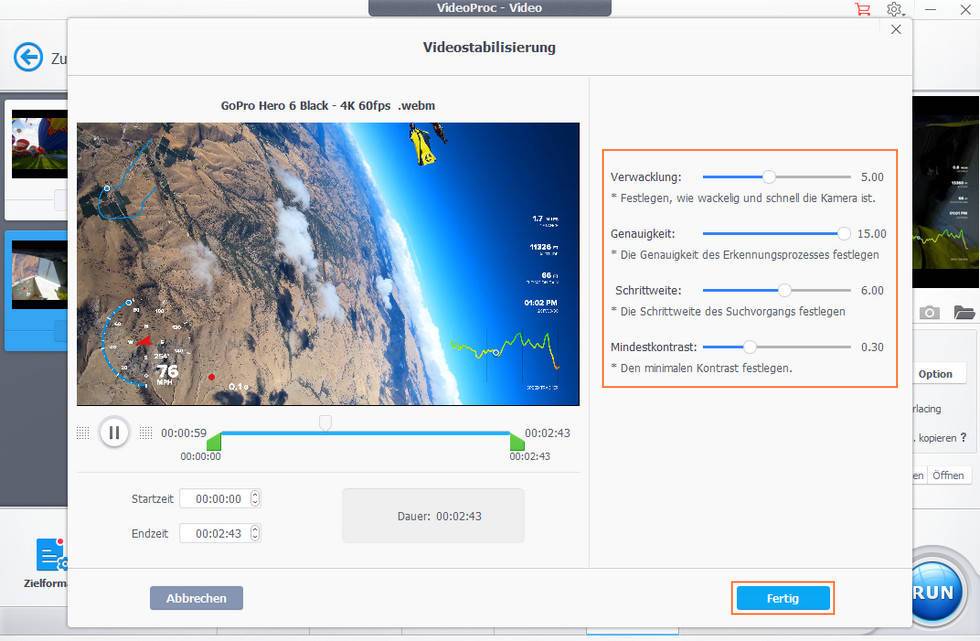The width and height of the screenshot is (980, 641).
Task: Click the Abbrechen button
Action: click(196, 598)
